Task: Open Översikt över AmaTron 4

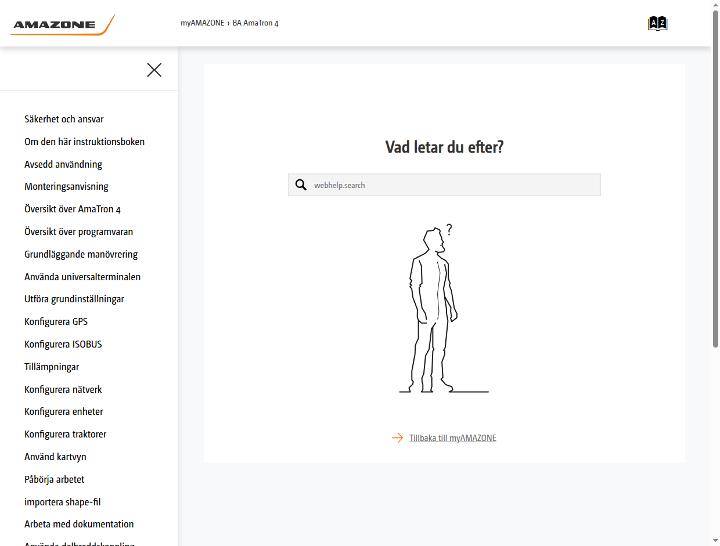Action: tap(72, 209)
